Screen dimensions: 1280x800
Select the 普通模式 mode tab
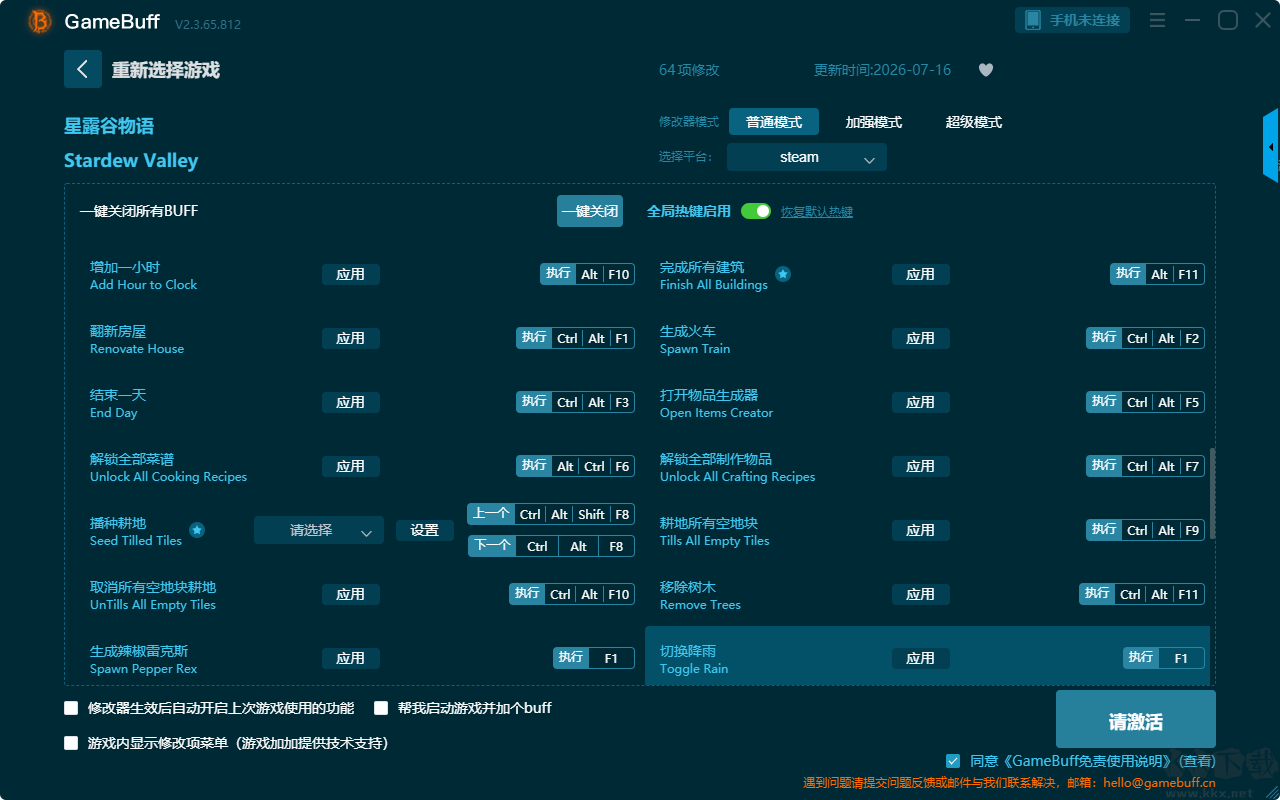tap(774, 122)
